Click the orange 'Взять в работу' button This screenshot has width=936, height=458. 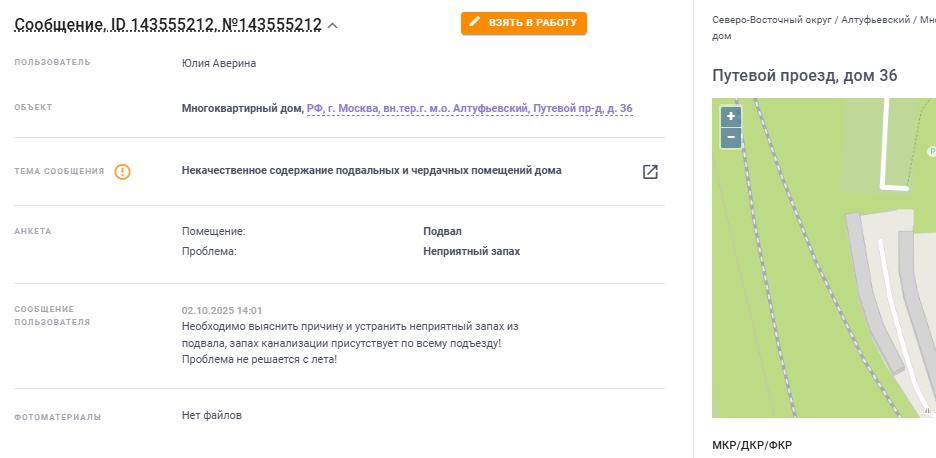pyautogui.click(x=524, y=23)
